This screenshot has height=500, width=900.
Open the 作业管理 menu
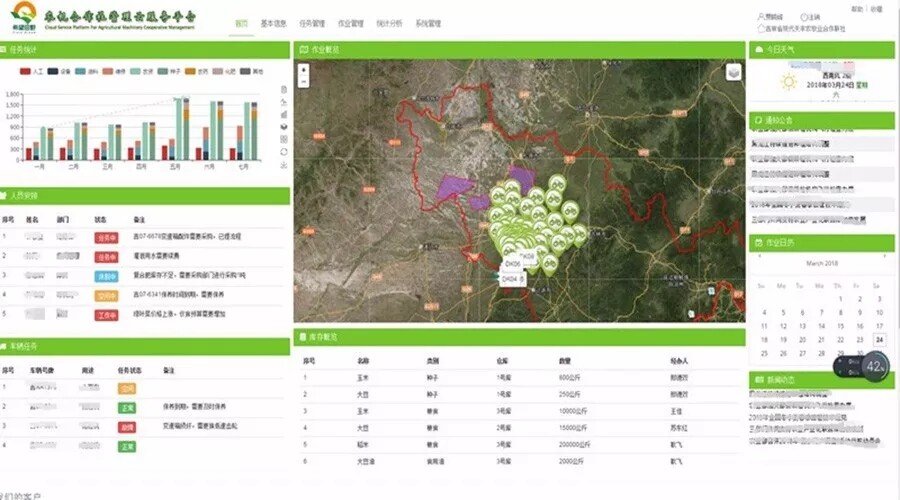(x=351, y=24)
